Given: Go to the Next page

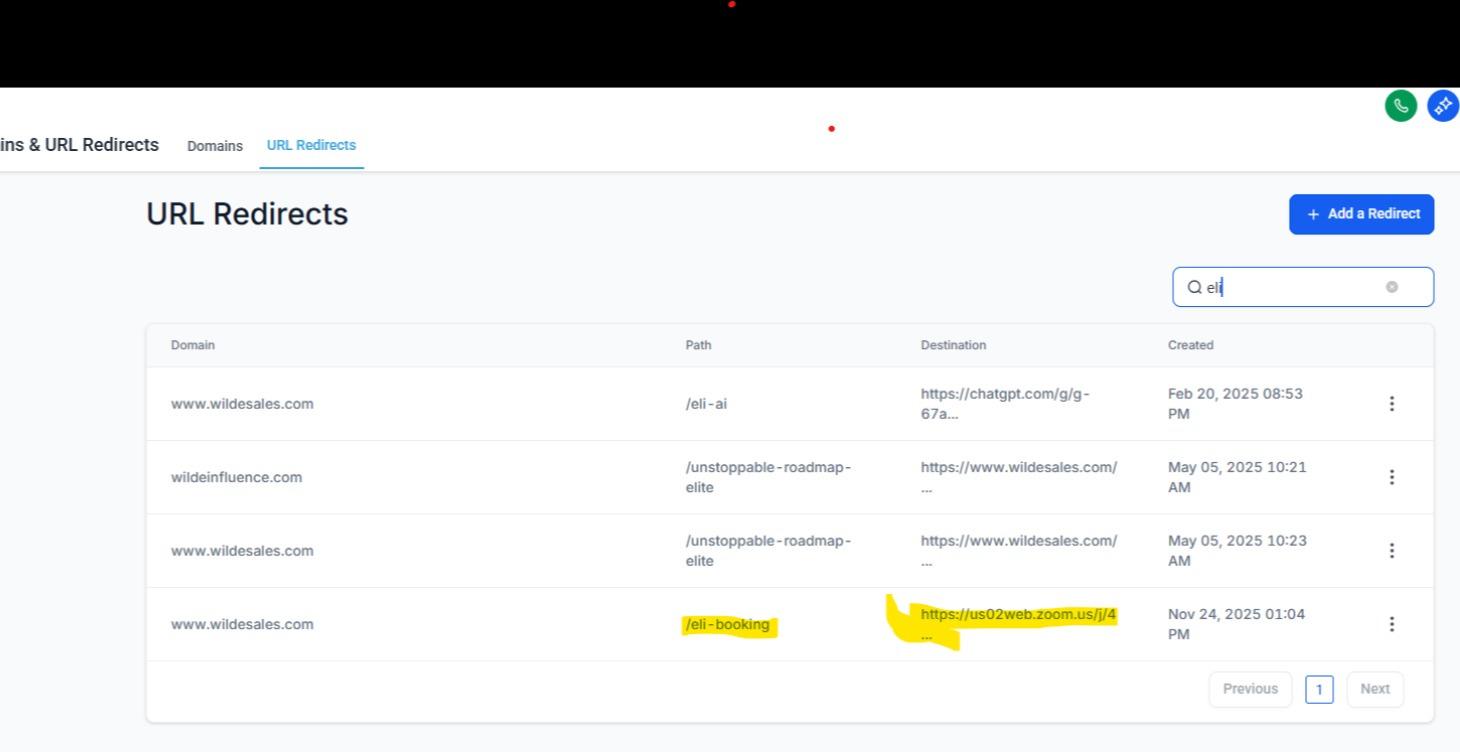Looking at the screenshot, I should (x=1375, y=689).
